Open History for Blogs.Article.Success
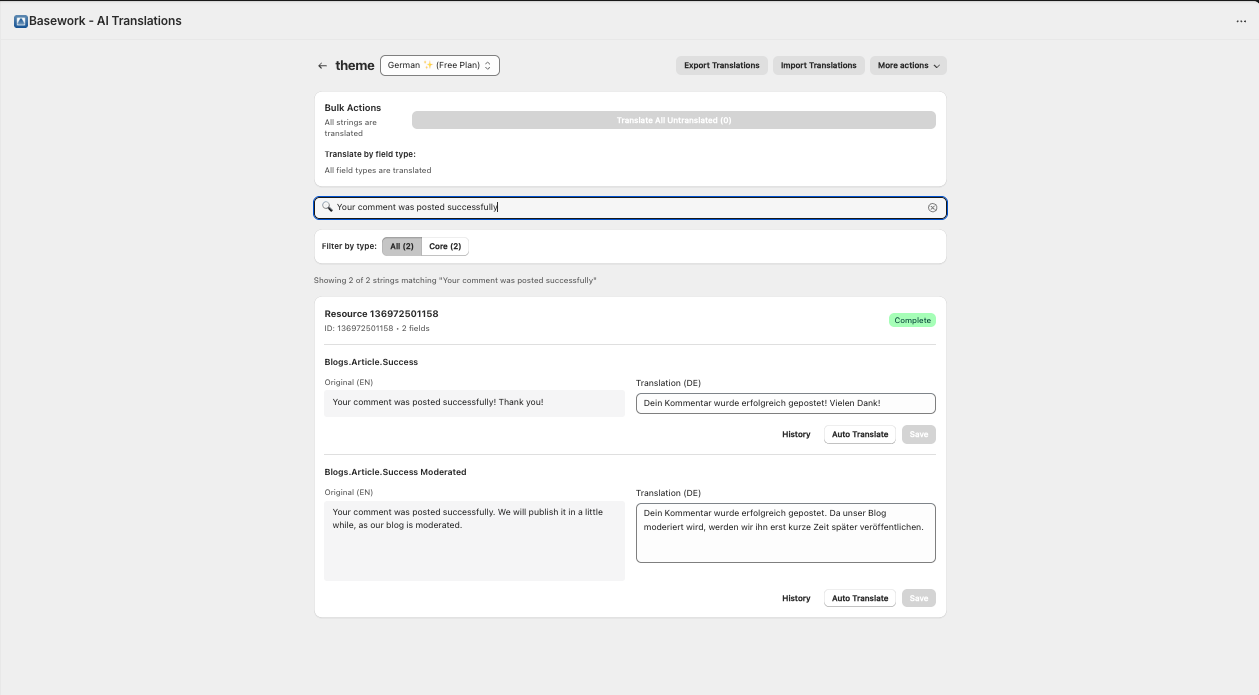Viewport: 1259px width, 695px height. 796,435
